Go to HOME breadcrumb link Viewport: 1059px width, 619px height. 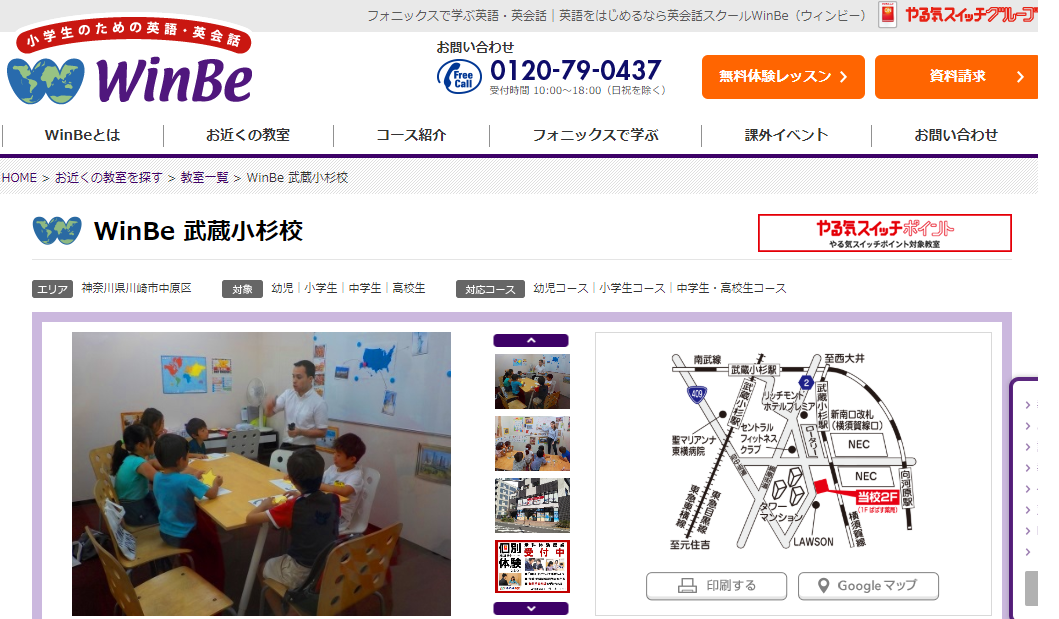[x=20, y=178]
